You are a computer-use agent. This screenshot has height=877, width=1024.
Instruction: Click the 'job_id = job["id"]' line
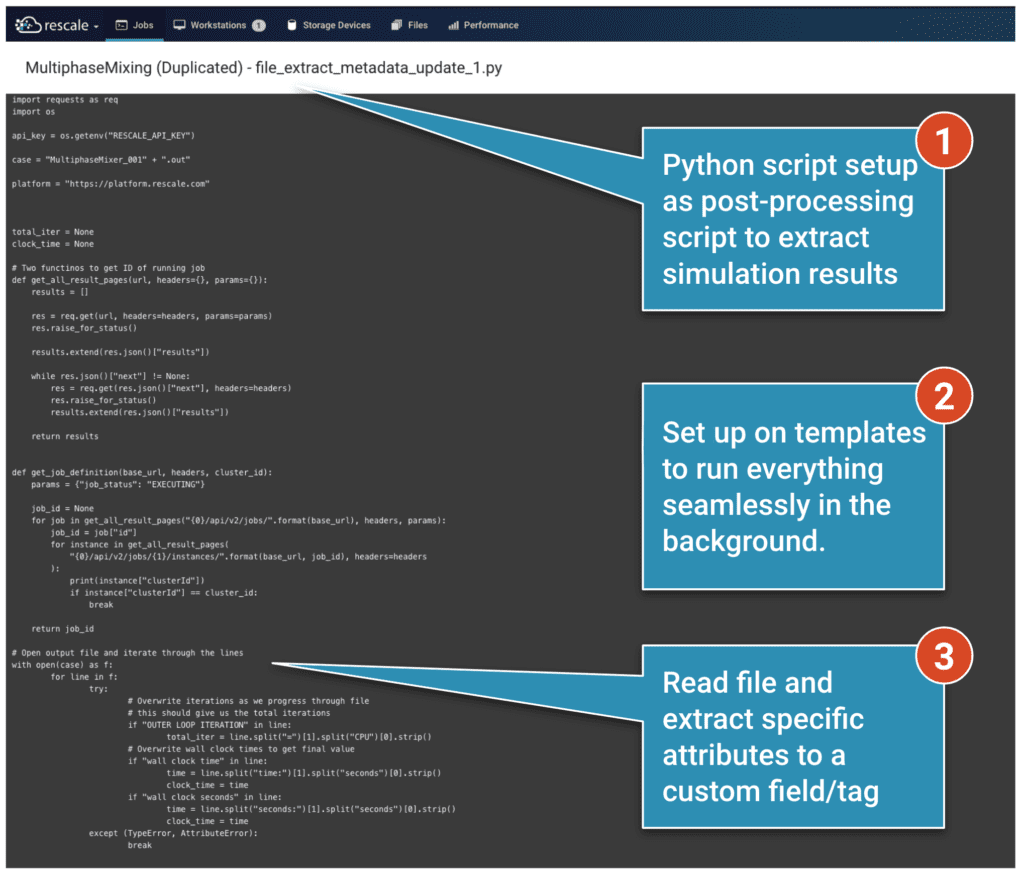tap(93, 533)
